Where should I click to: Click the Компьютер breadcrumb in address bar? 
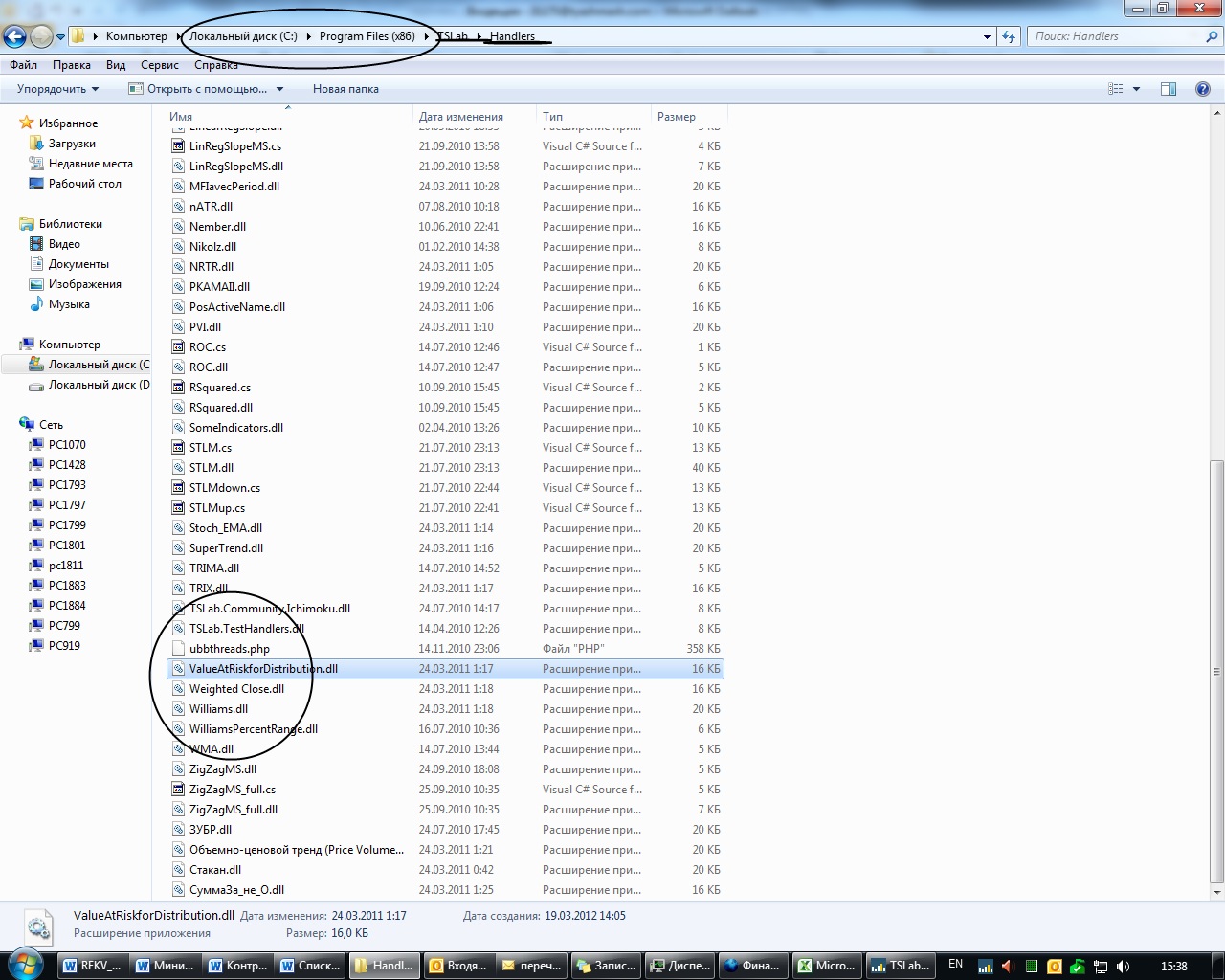pos(136,36)
